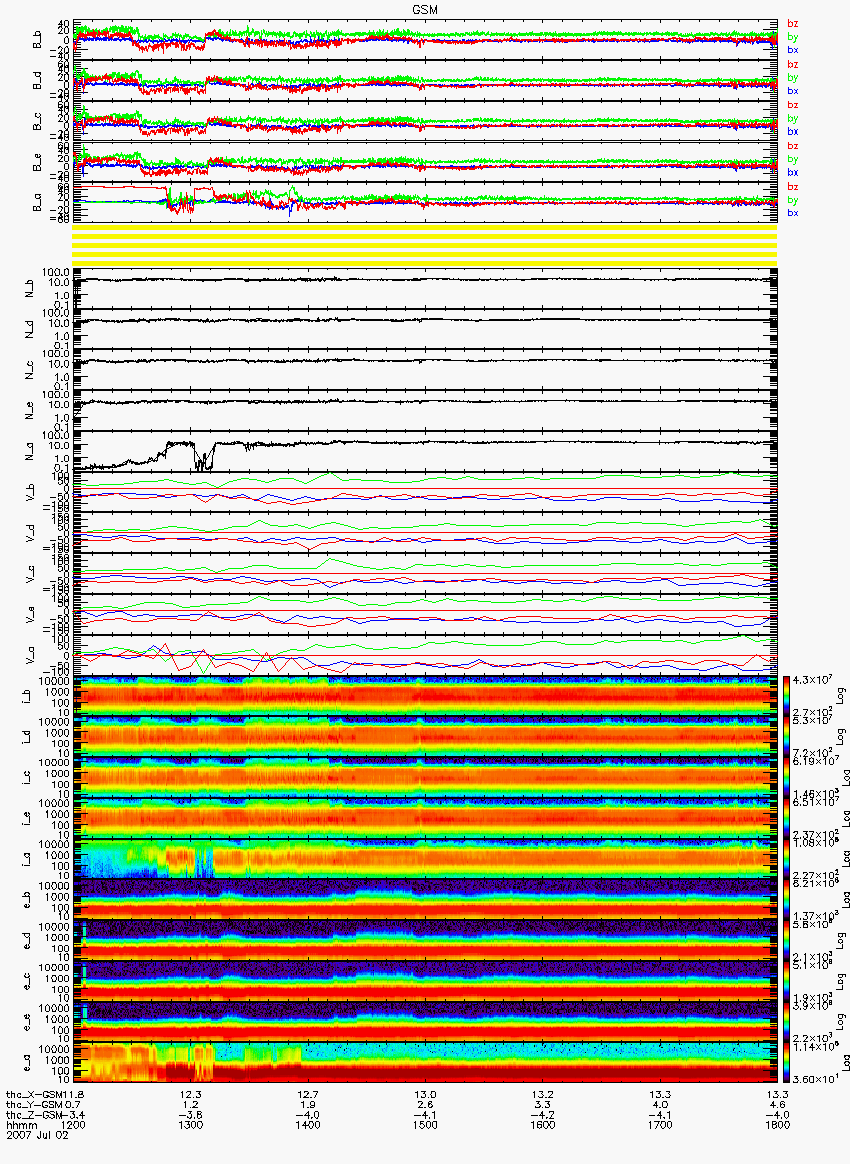Click the 1600 time tick label
This screenshot has width=850, height=1164.
543,1125
